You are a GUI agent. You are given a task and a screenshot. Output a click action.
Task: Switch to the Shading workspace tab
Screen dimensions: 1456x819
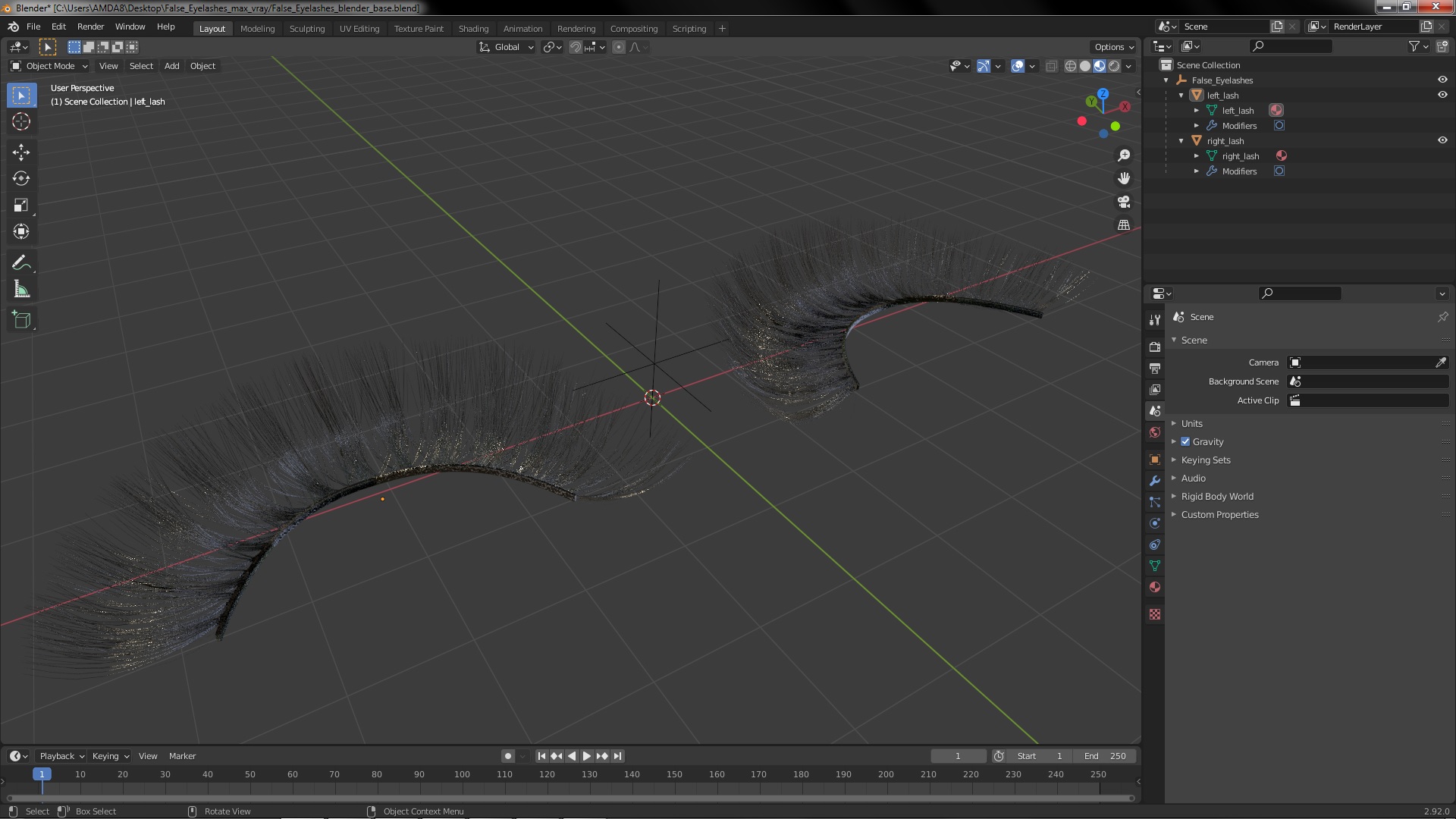[x=473, y=29]
